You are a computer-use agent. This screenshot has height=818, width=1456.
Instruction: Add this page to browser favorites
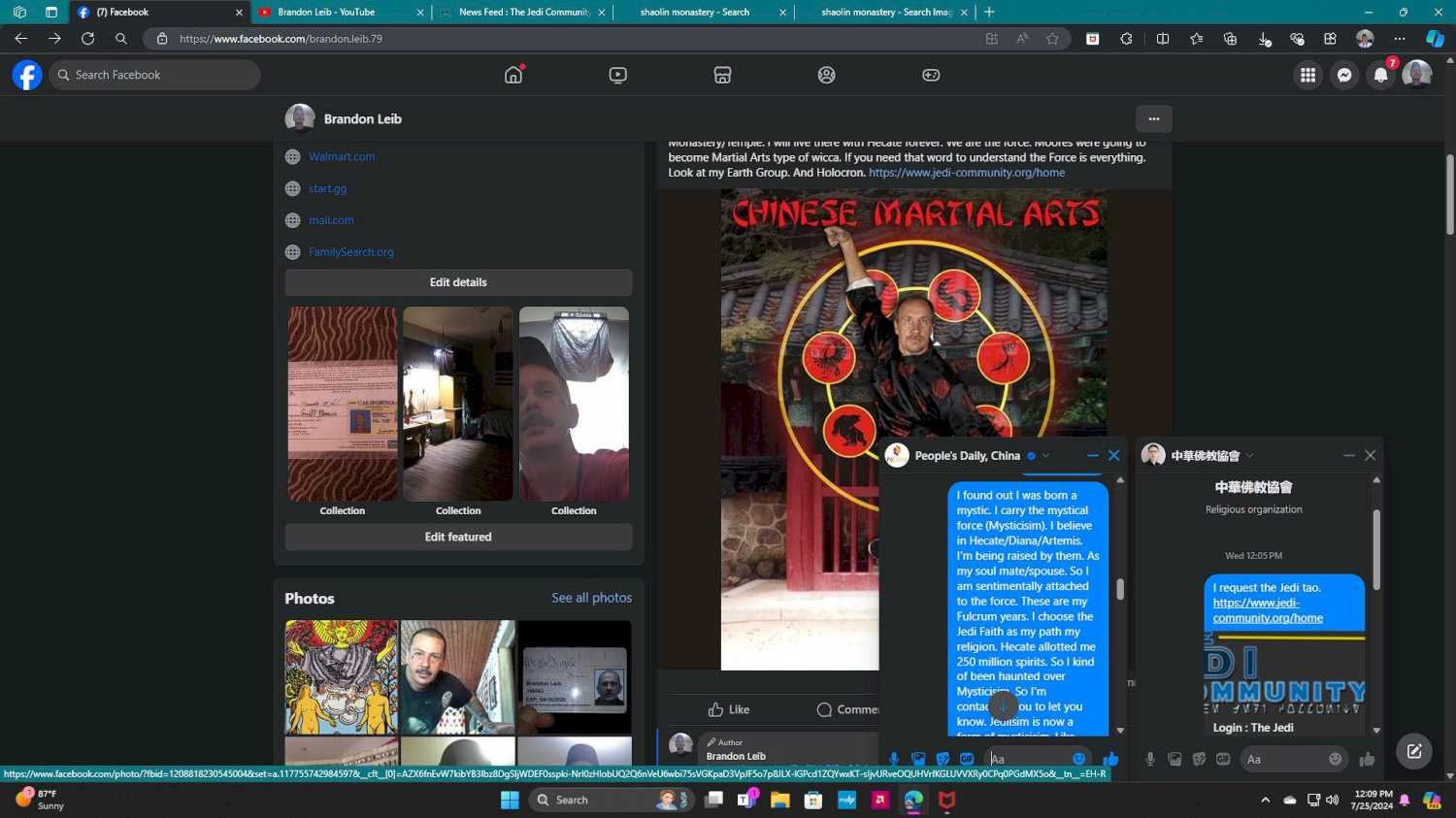pos(1053,38)
